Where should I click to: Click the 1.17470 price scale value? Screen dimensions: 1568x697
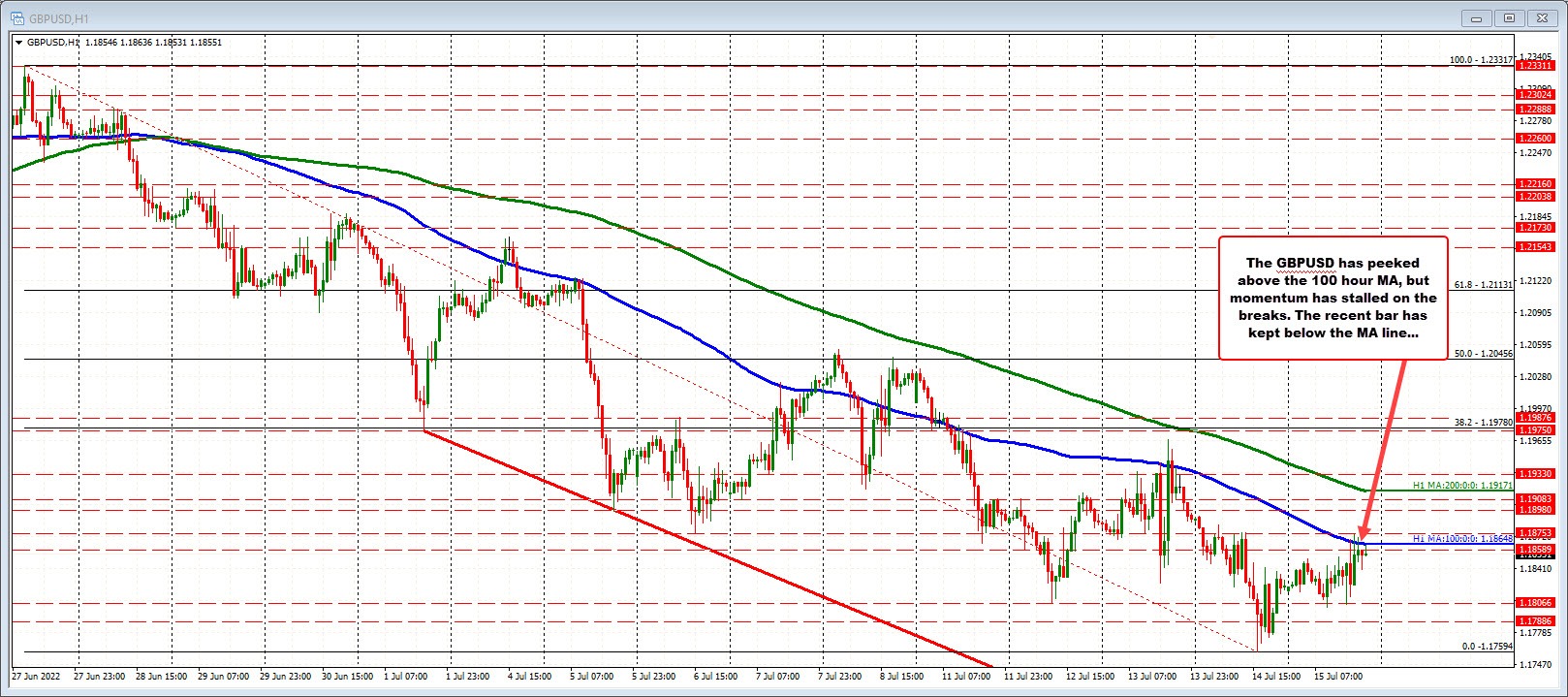pyautogui.click(x=1536, y=664)
